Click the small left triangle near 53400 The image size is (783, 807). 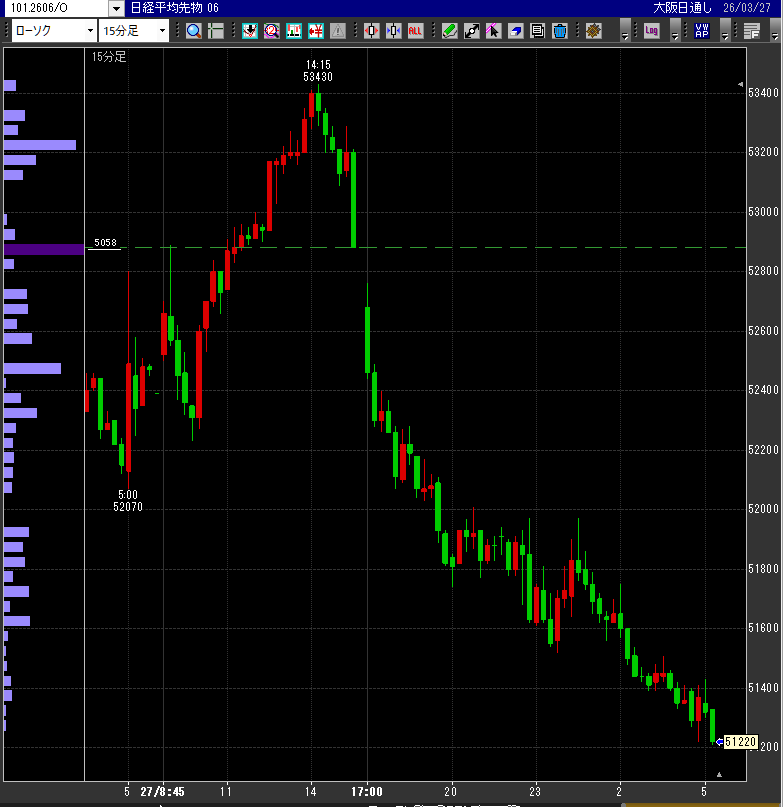[740, 84]
